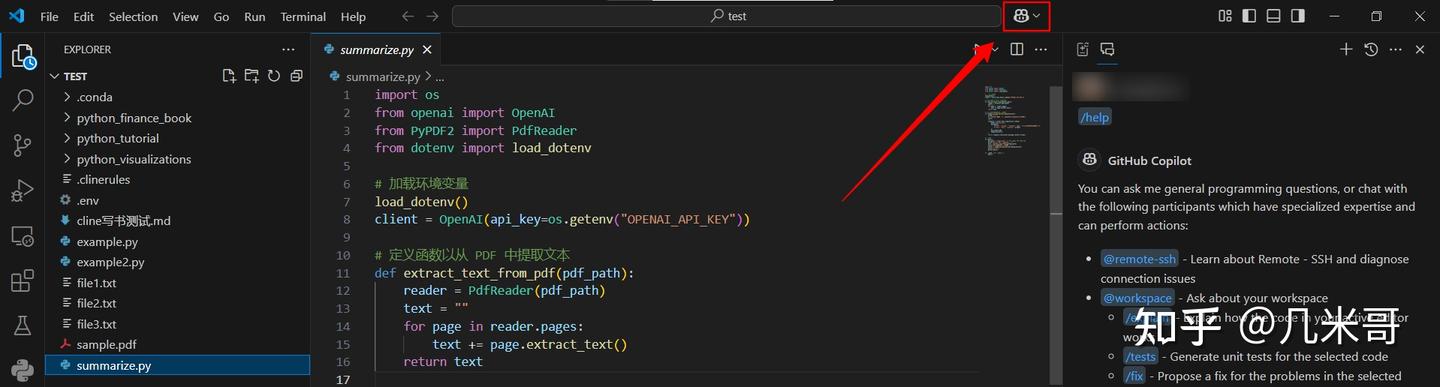Viewport: 1440px width, 387px height.
Task: Click the @workspace participant link
Action: click(x=1137, y=298)
